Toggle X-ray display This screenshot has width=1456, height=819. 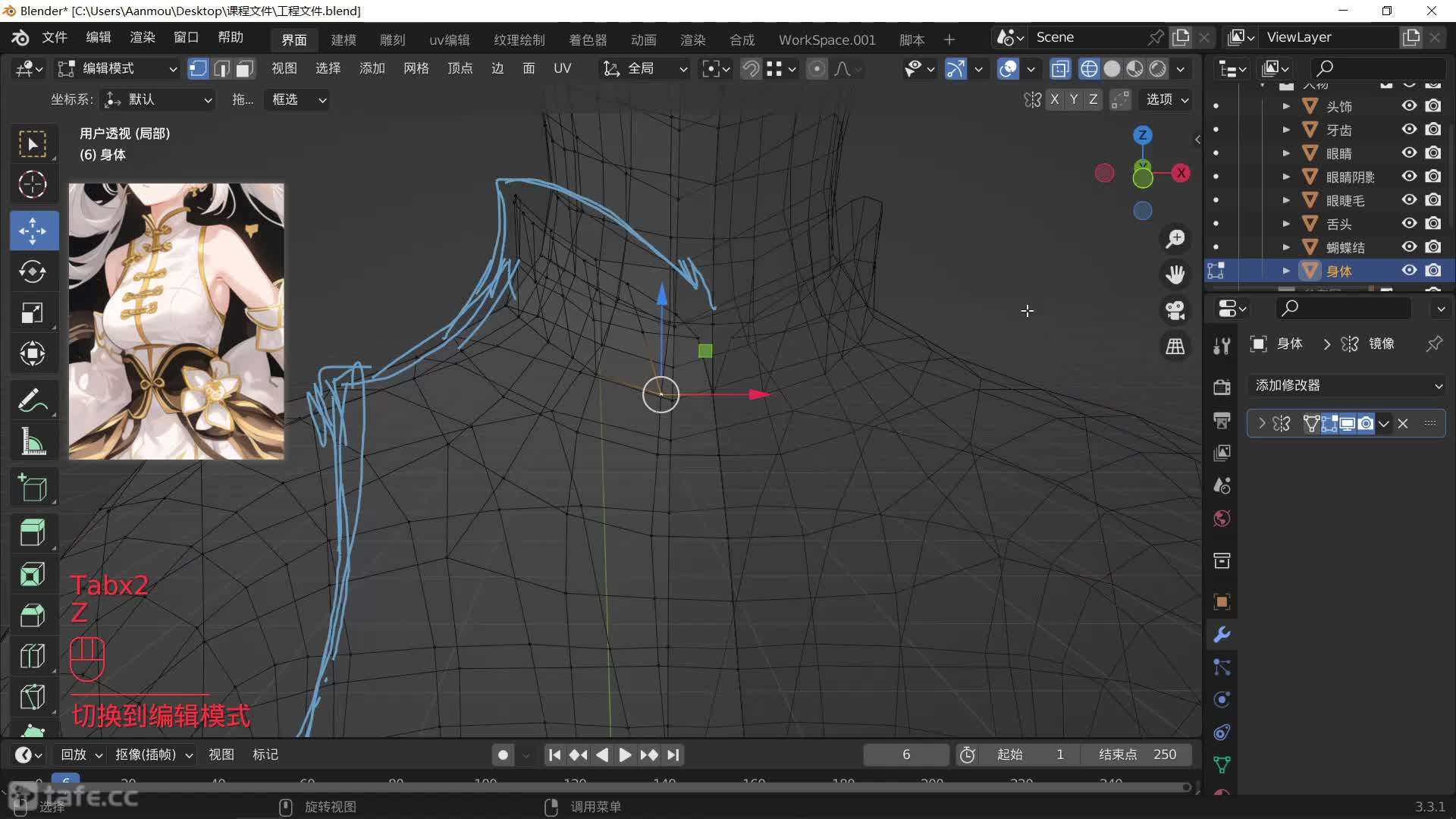coord(1060,69)
